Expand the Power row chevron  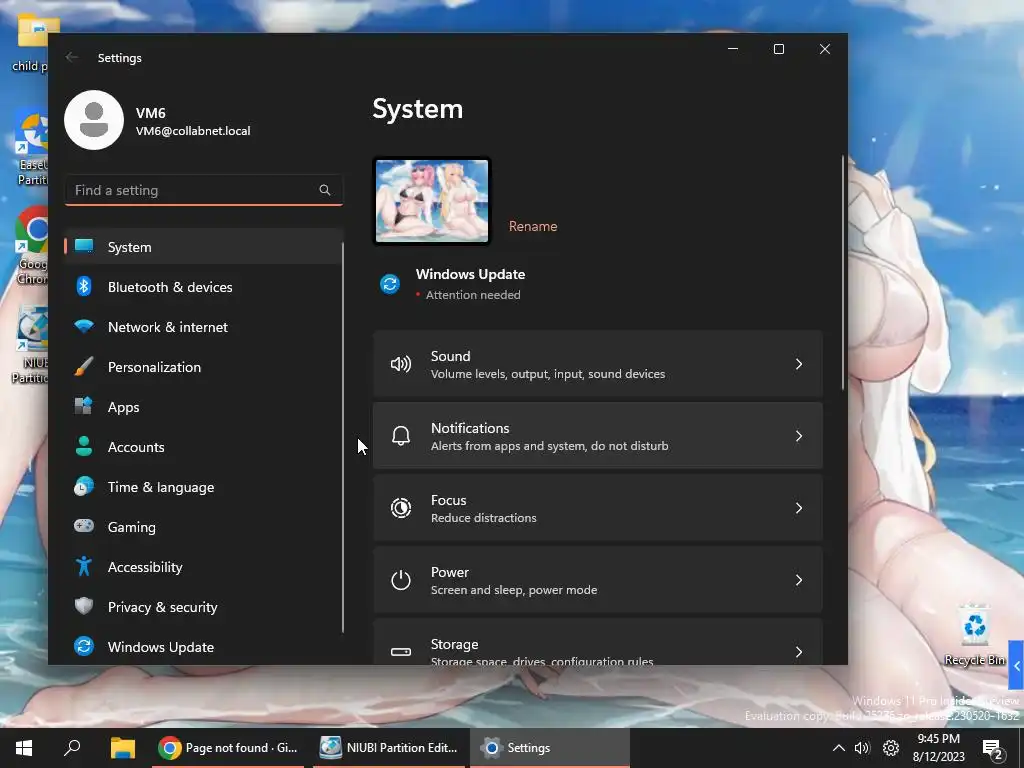click(x=799, y=579)
